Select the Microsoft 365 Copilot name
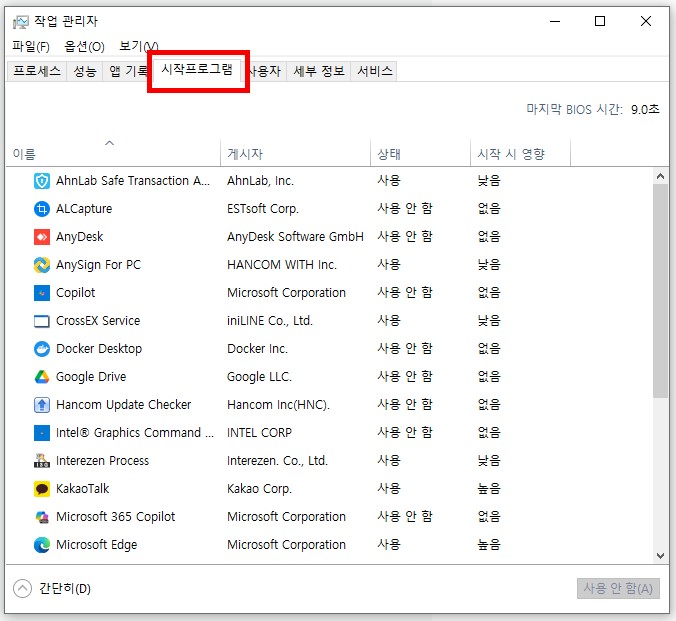676x621 pixels. coord(116,517)
